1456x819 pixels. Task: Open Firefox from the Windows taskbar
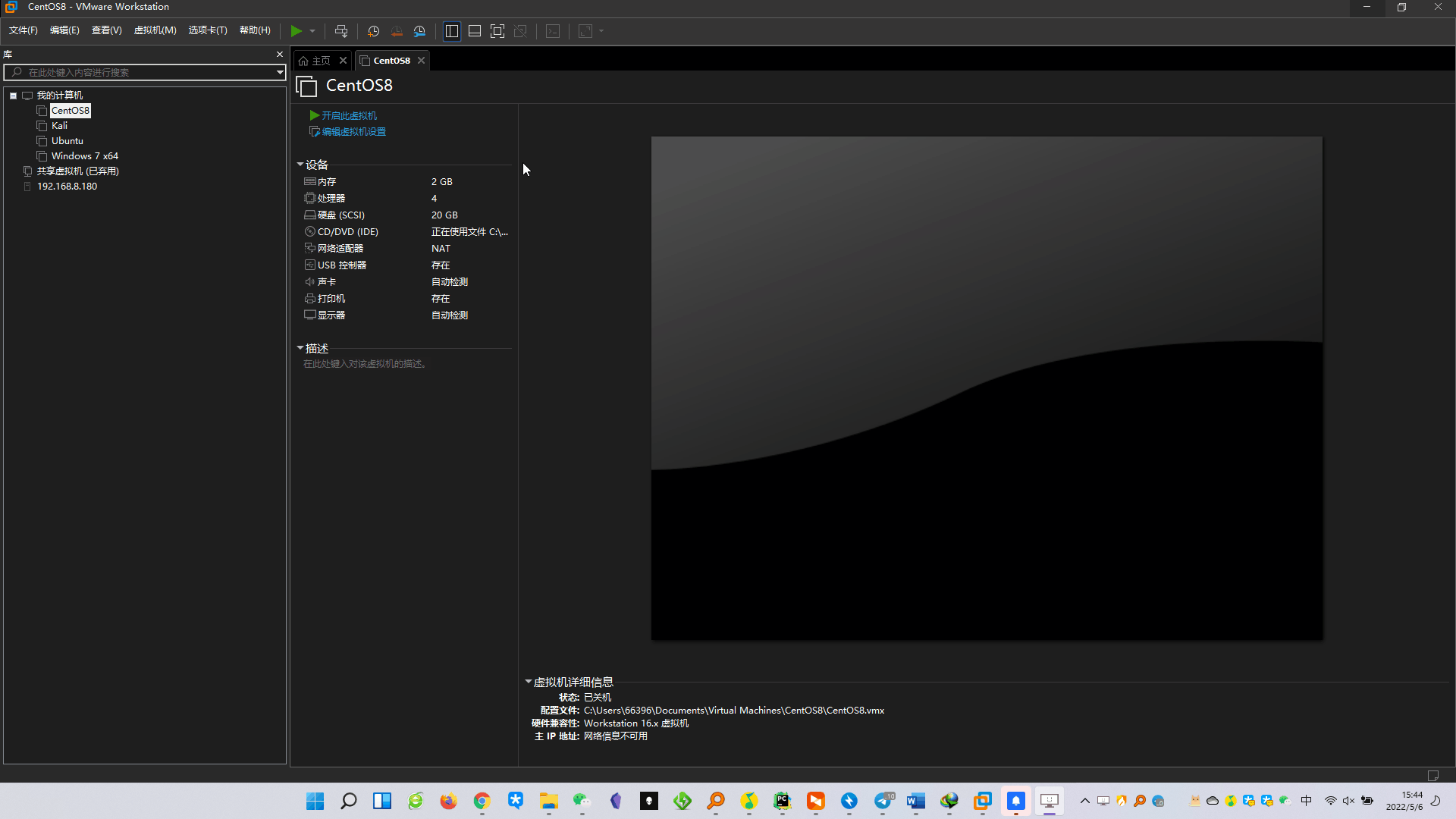point(448,801)
